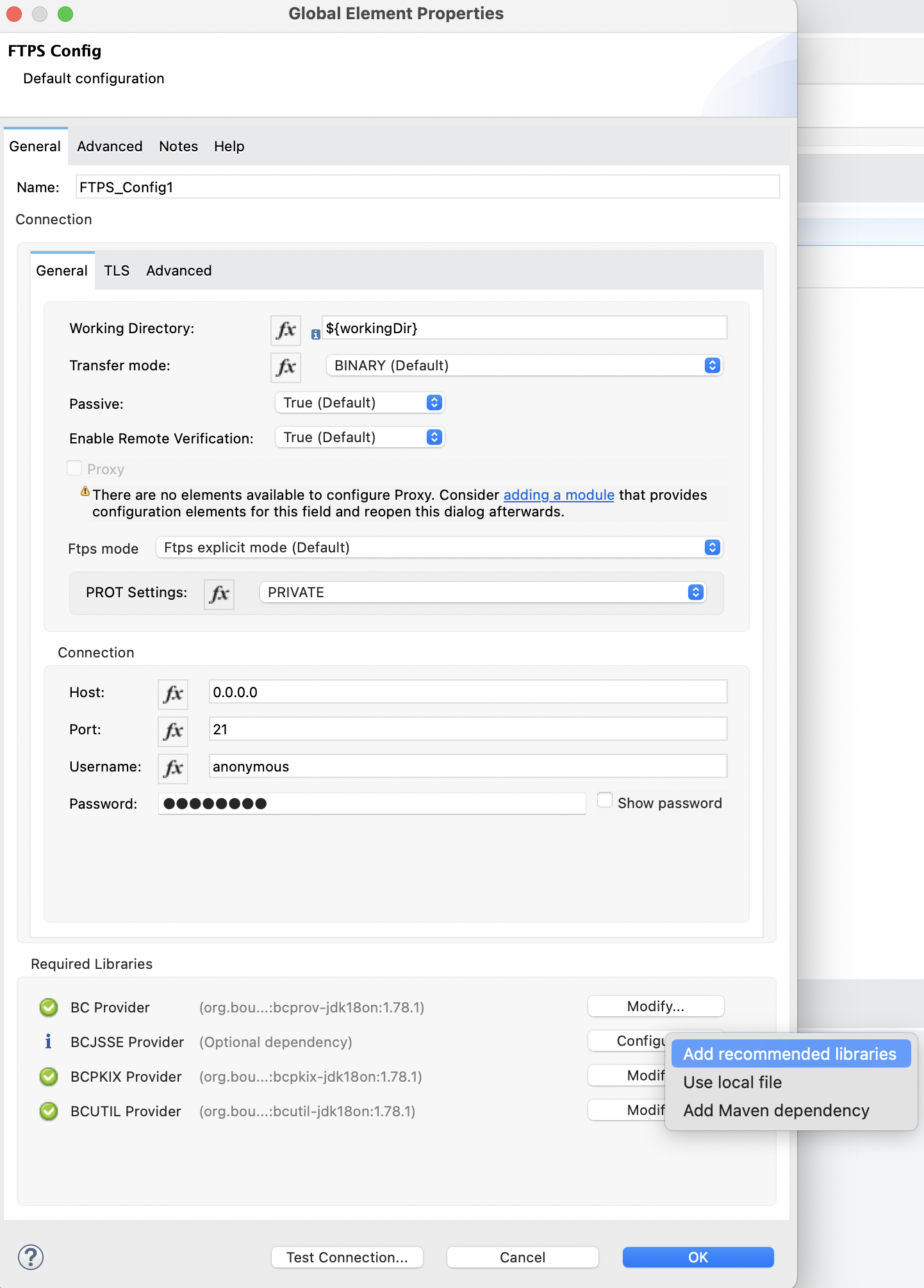Change the PROT Settings dropdown value

482,592
